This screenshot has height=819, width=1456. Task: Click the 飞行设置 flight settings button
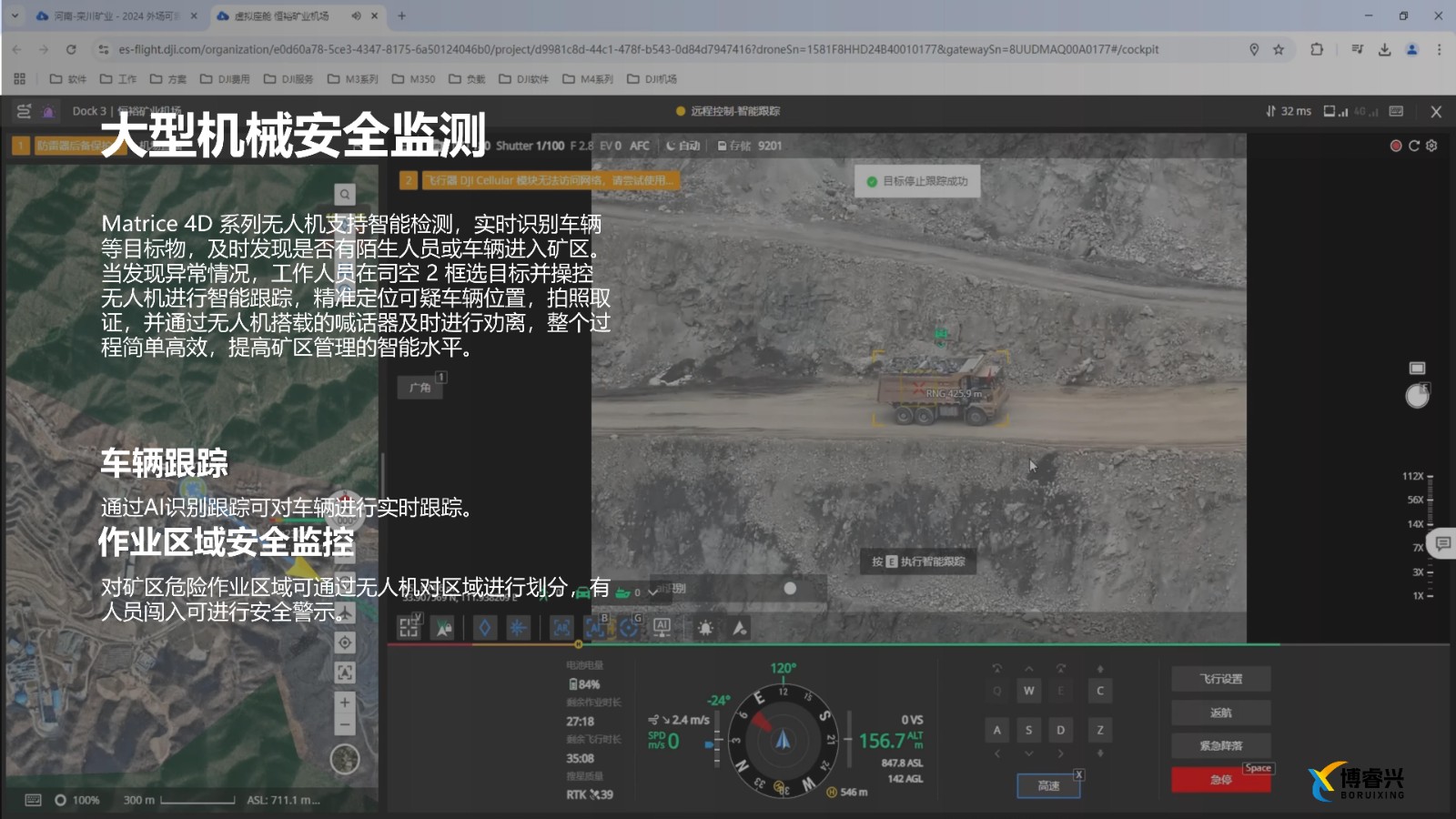1220,679
